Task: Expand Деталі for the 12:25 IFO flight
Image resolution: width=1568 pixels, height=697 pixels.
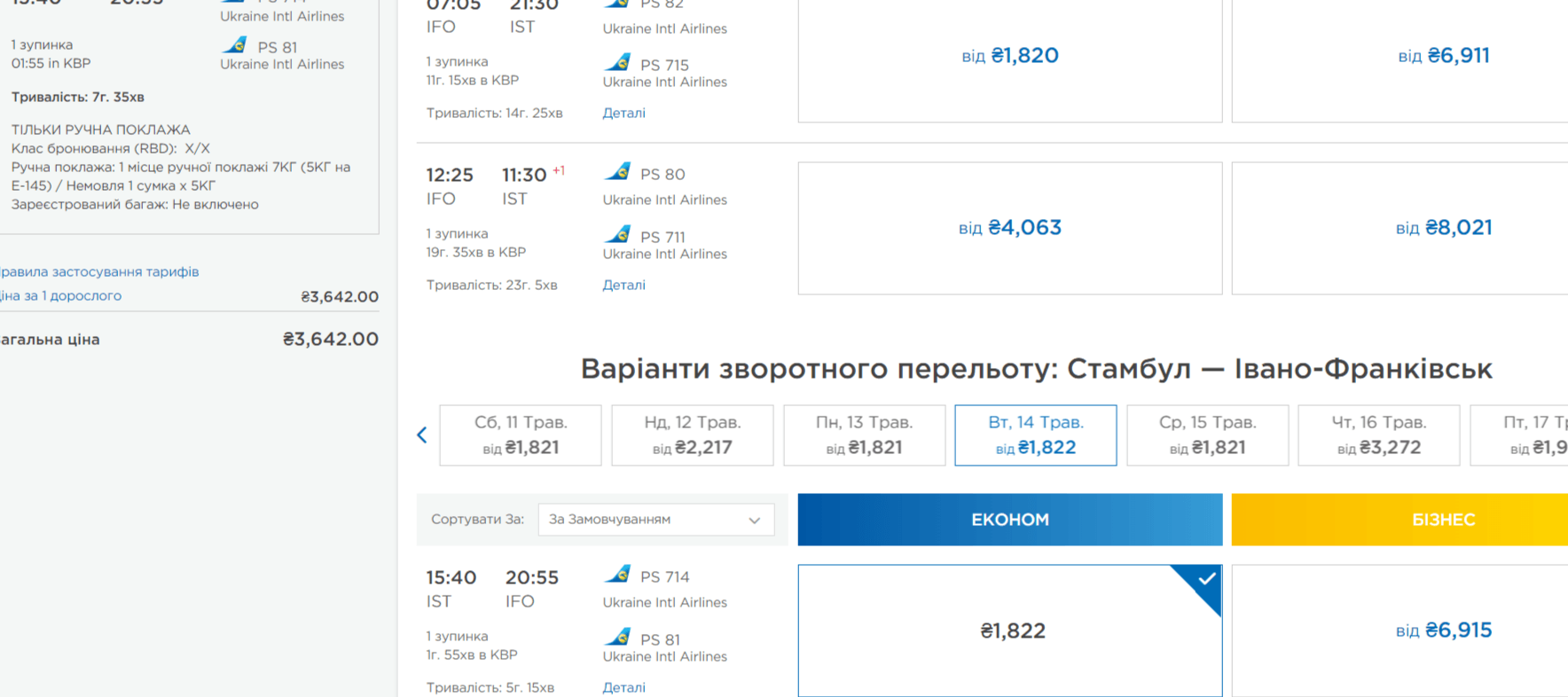Action: tap(624, 285)
